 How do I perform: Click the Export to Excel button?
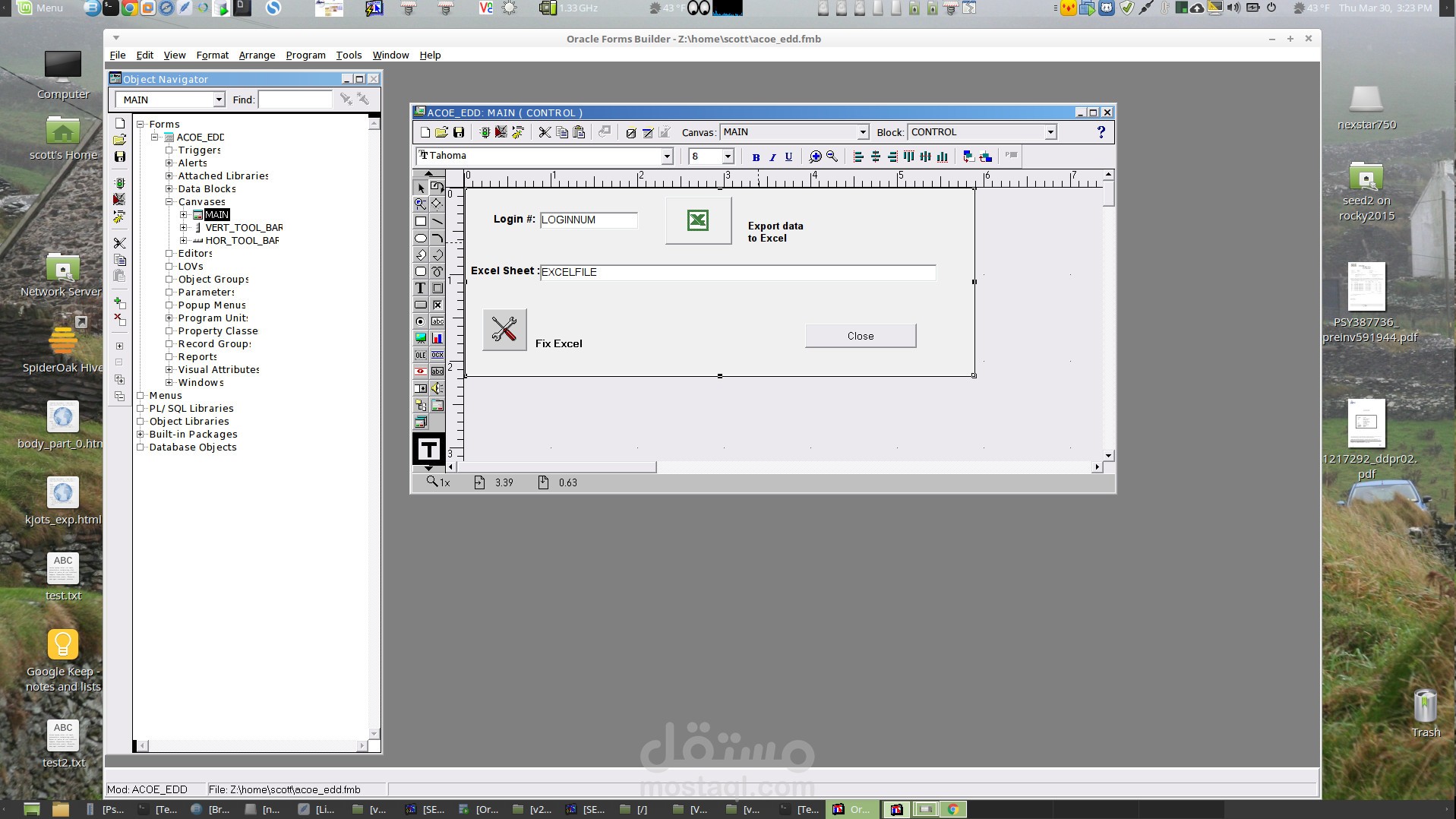coord(698,221)
